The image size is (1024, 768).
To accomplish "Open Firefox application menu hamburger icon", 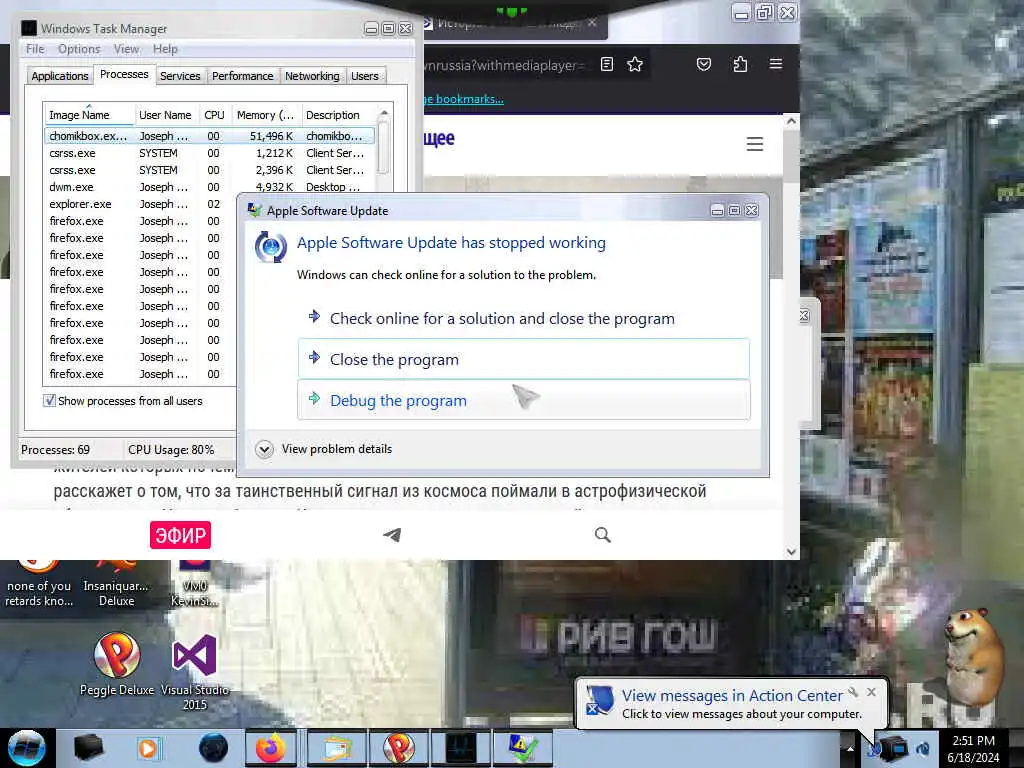I will click(x=776, y=64).
